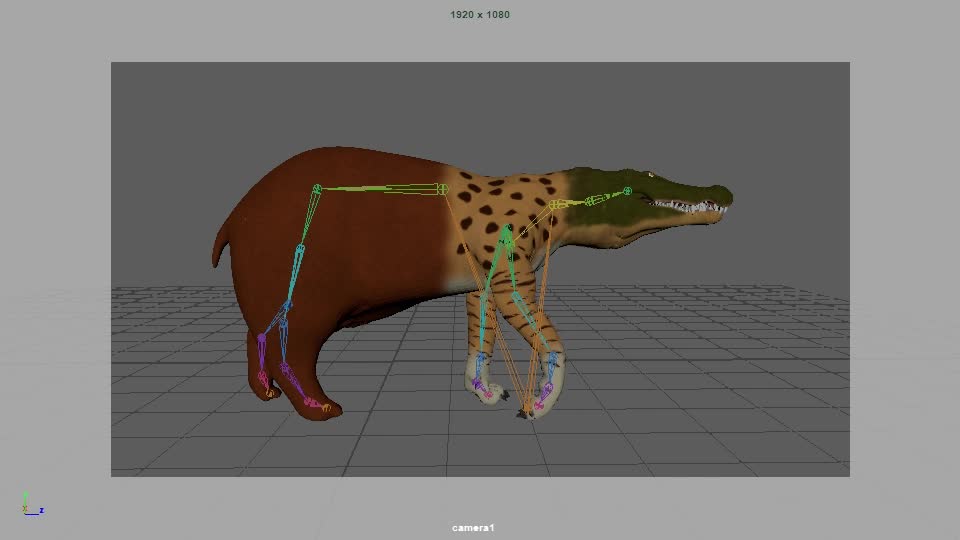Click the camera1 viewport label
This screenshot has height=540, width=960.
pyautogui.click(x=473, y=527)
